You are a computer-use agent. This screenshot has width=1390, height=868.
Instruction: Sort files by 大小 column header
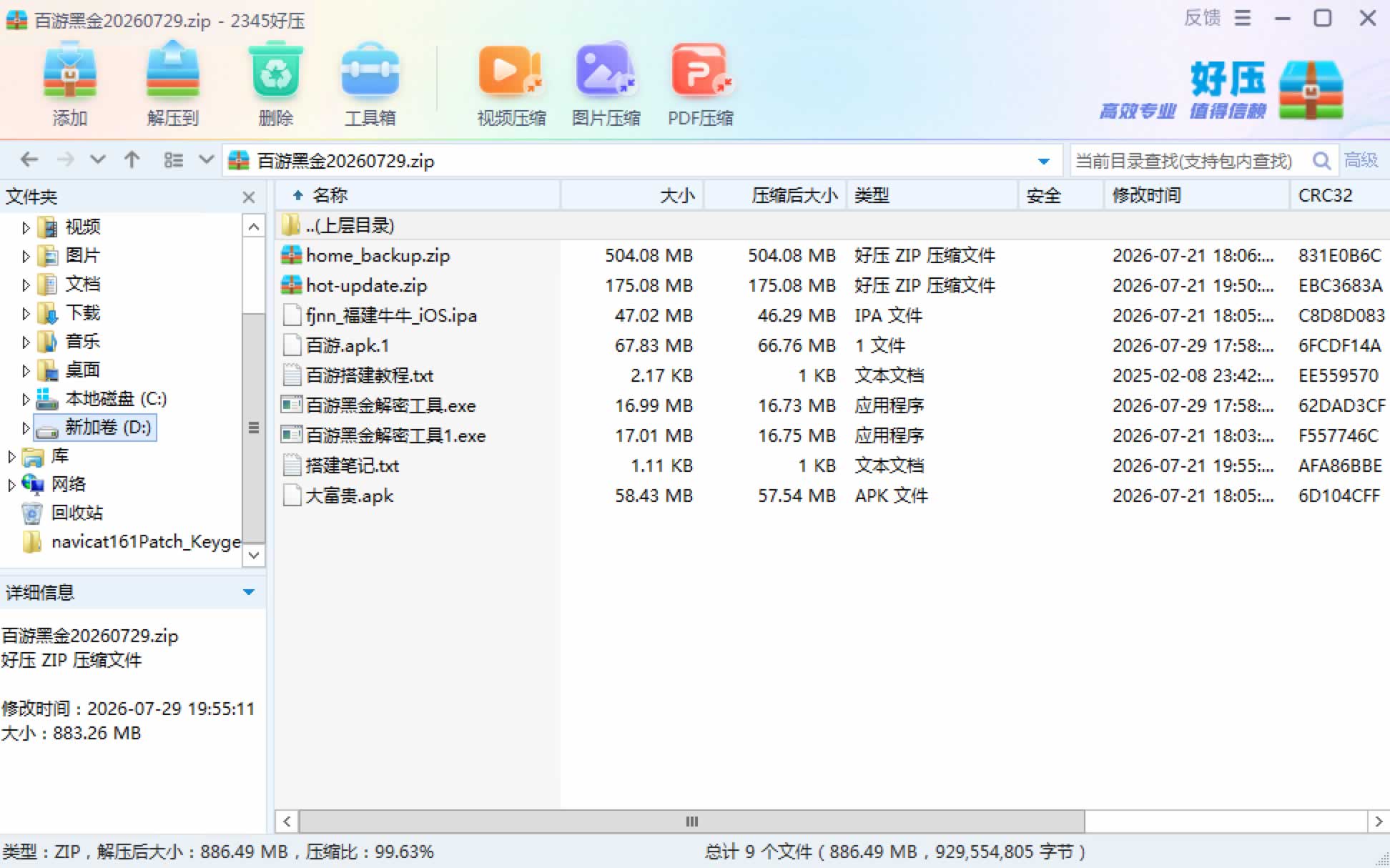click(632, 195)
